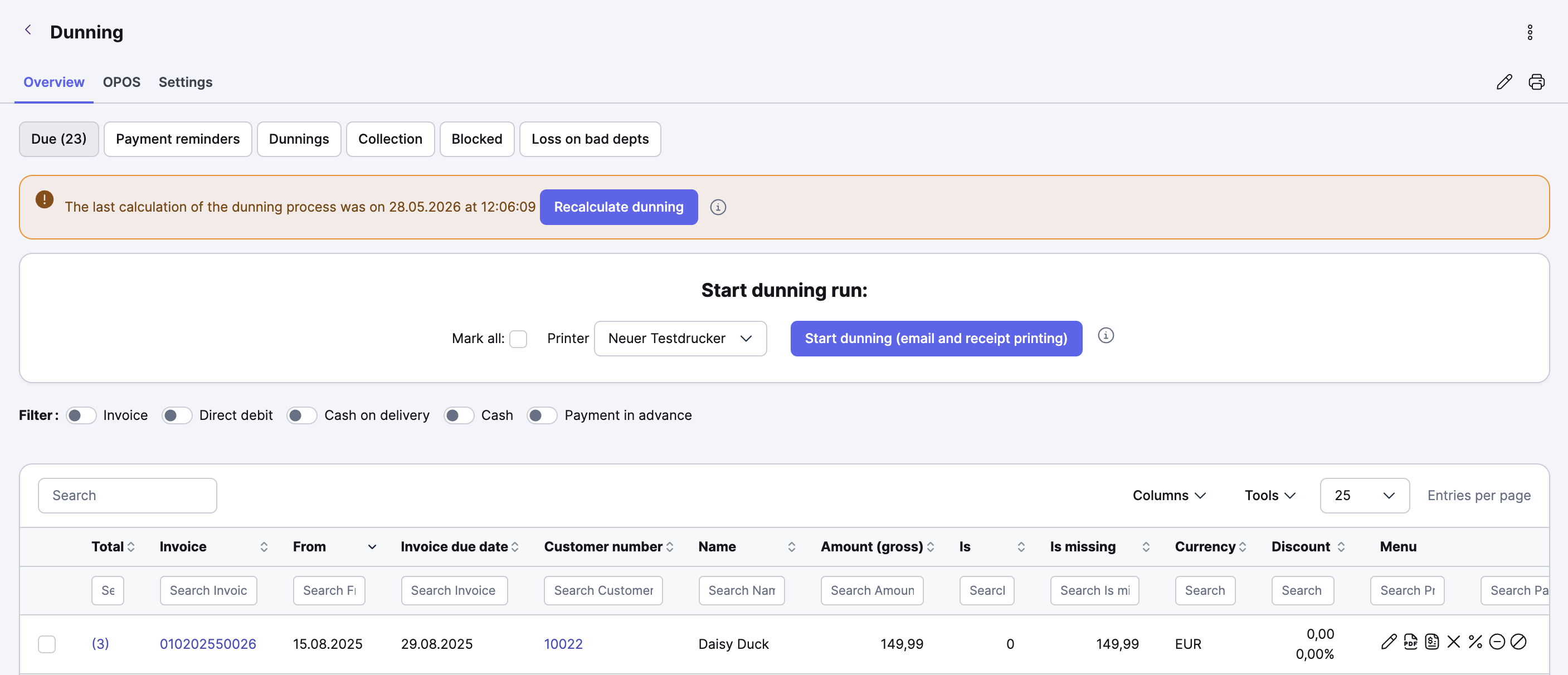
Task: Sort by the Discount column
Action: tap(1341, 547)
